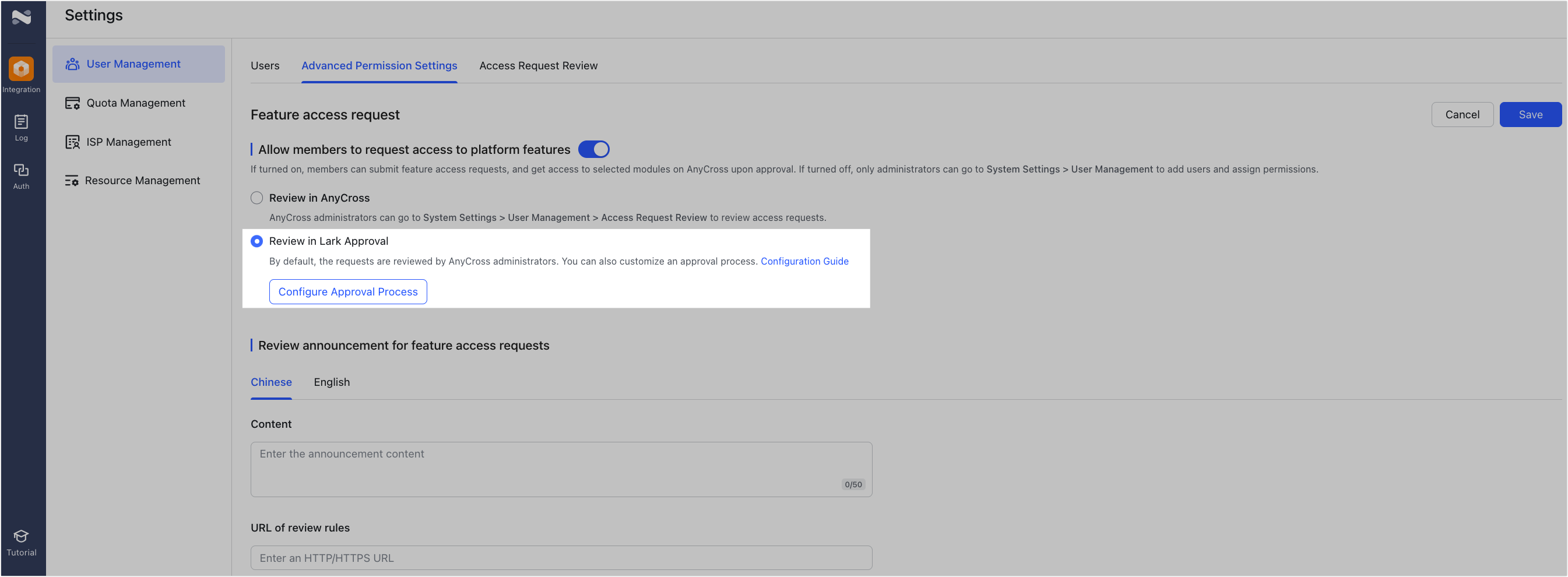Select Review in Lark Approval radio
Viewport: 1568px width, 577px height.
click(257, 241)
